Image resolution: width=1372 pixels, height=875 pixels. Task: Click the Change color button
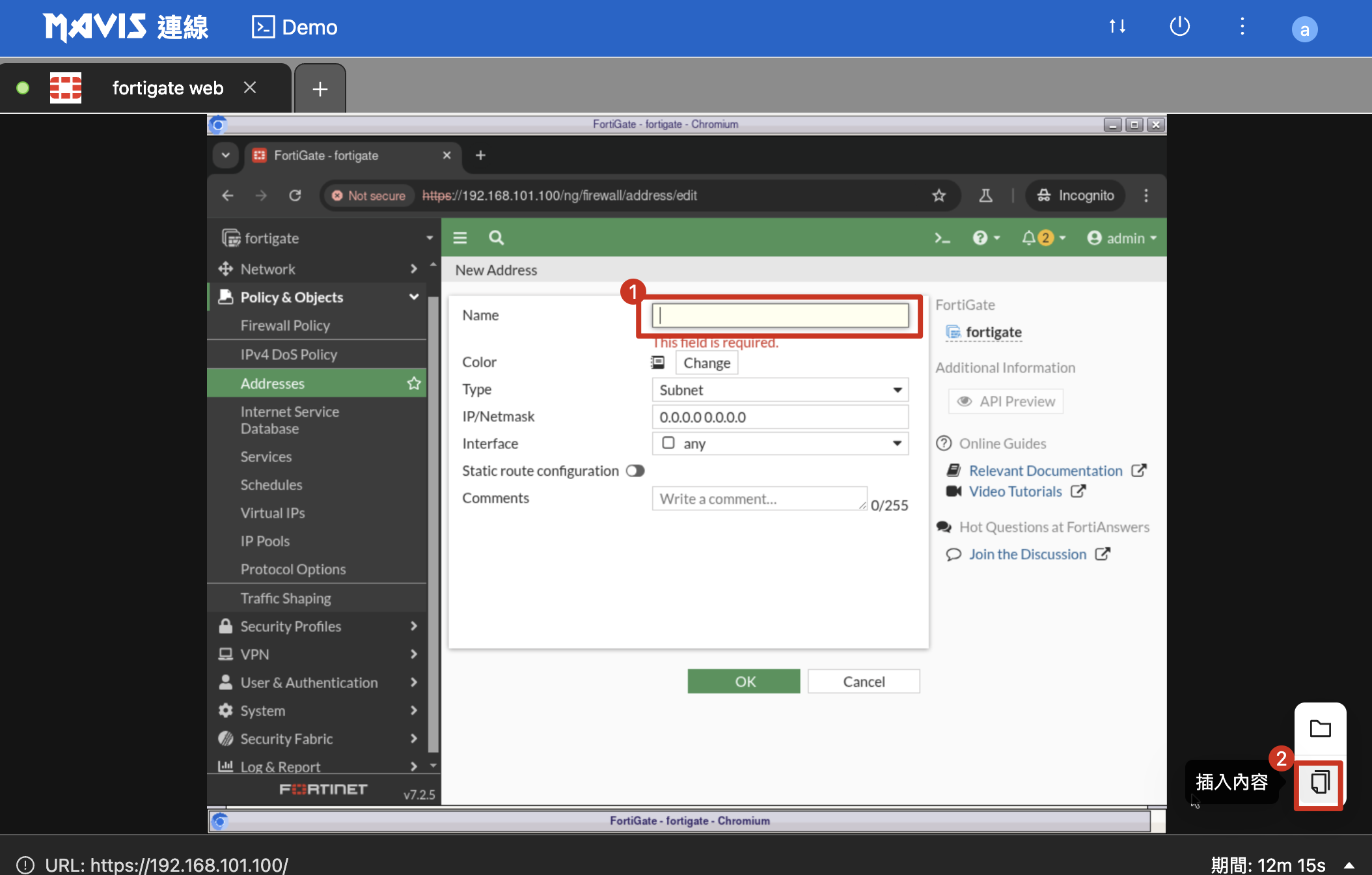pos(707,363)
